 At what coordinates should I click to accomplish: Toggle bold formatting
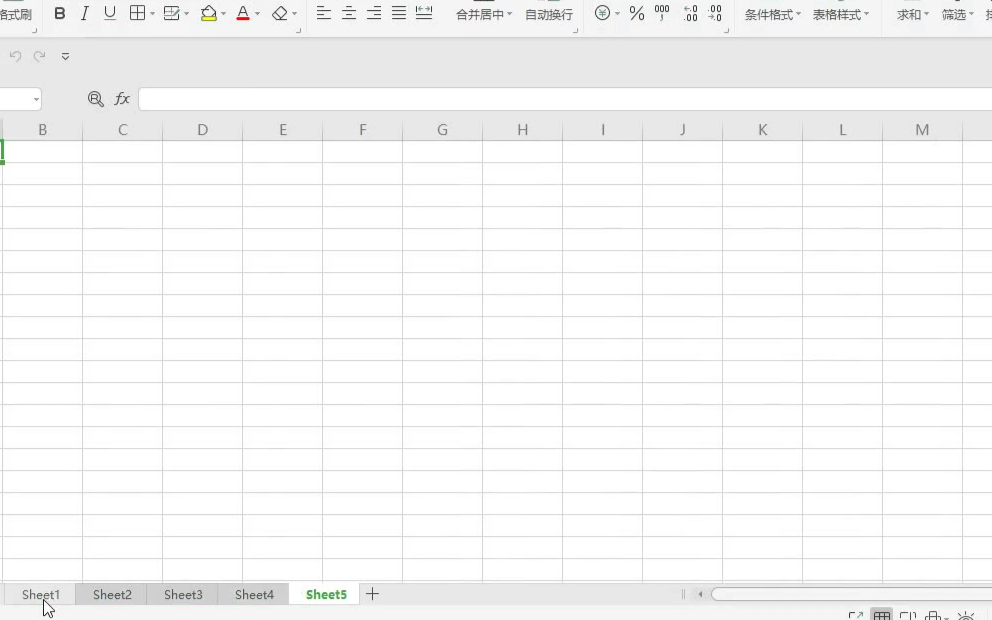pyautogui.click(x=60, y=14)
